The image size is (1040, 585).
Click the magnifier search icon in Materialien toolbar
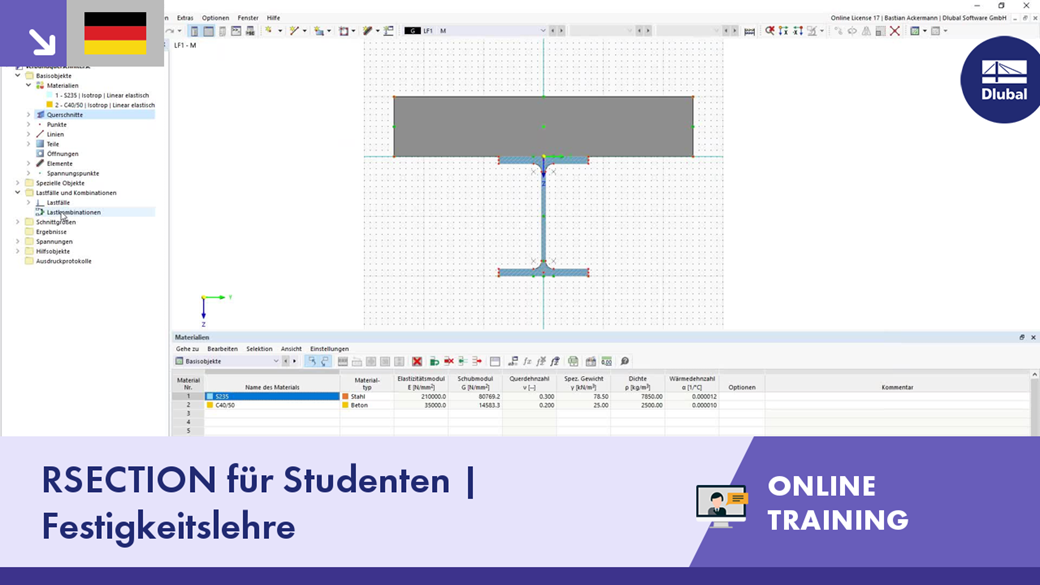click(625, 361)
